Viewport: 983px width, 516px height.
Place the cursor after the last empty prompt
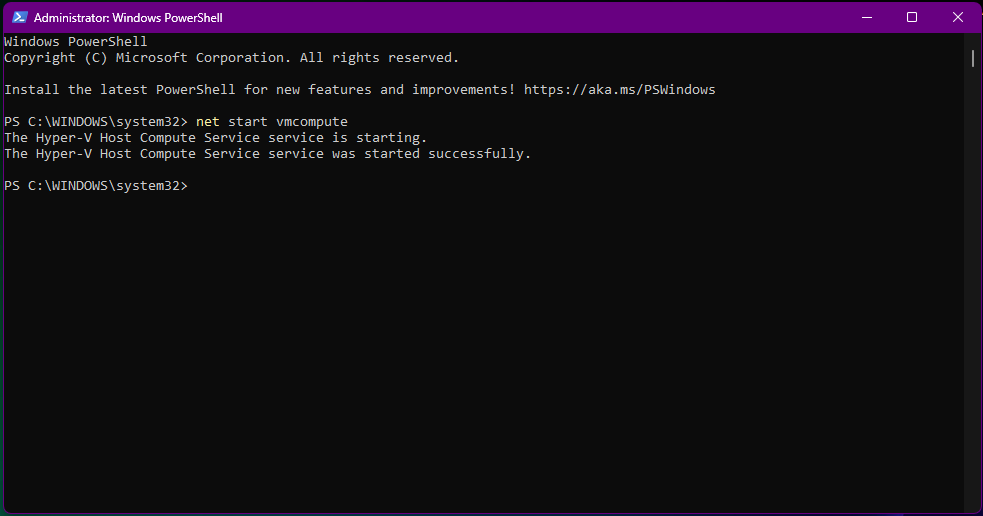click(x=194, y=186)
